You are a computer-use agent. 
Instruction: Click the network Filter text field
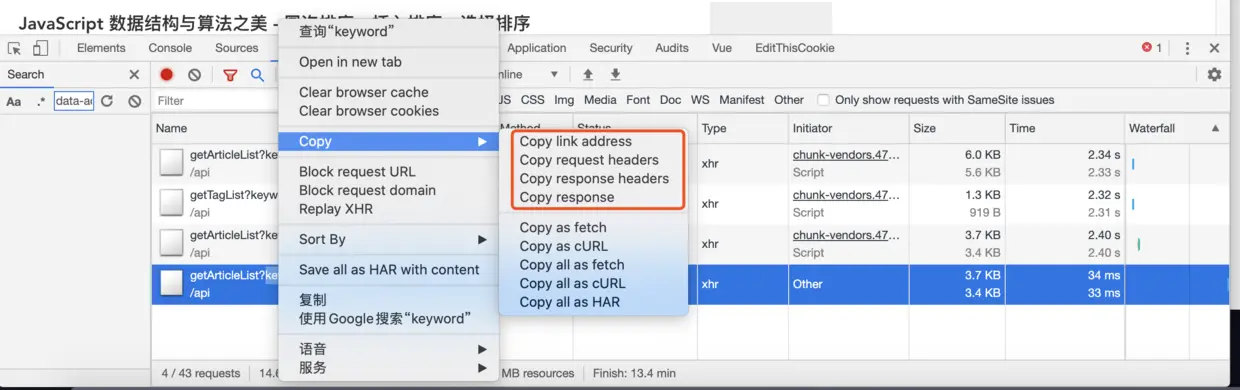[215, 100]
